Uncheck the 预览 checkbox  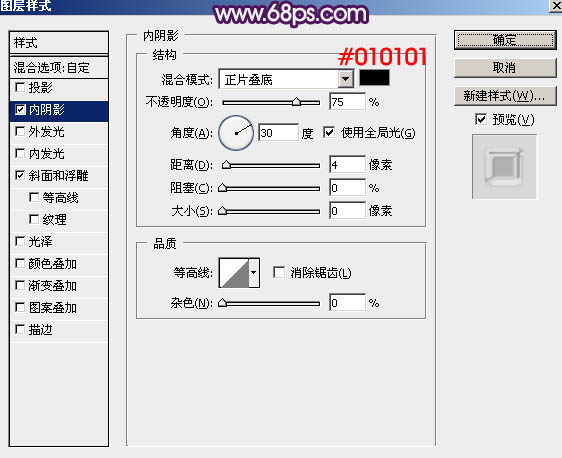(481, 119)
